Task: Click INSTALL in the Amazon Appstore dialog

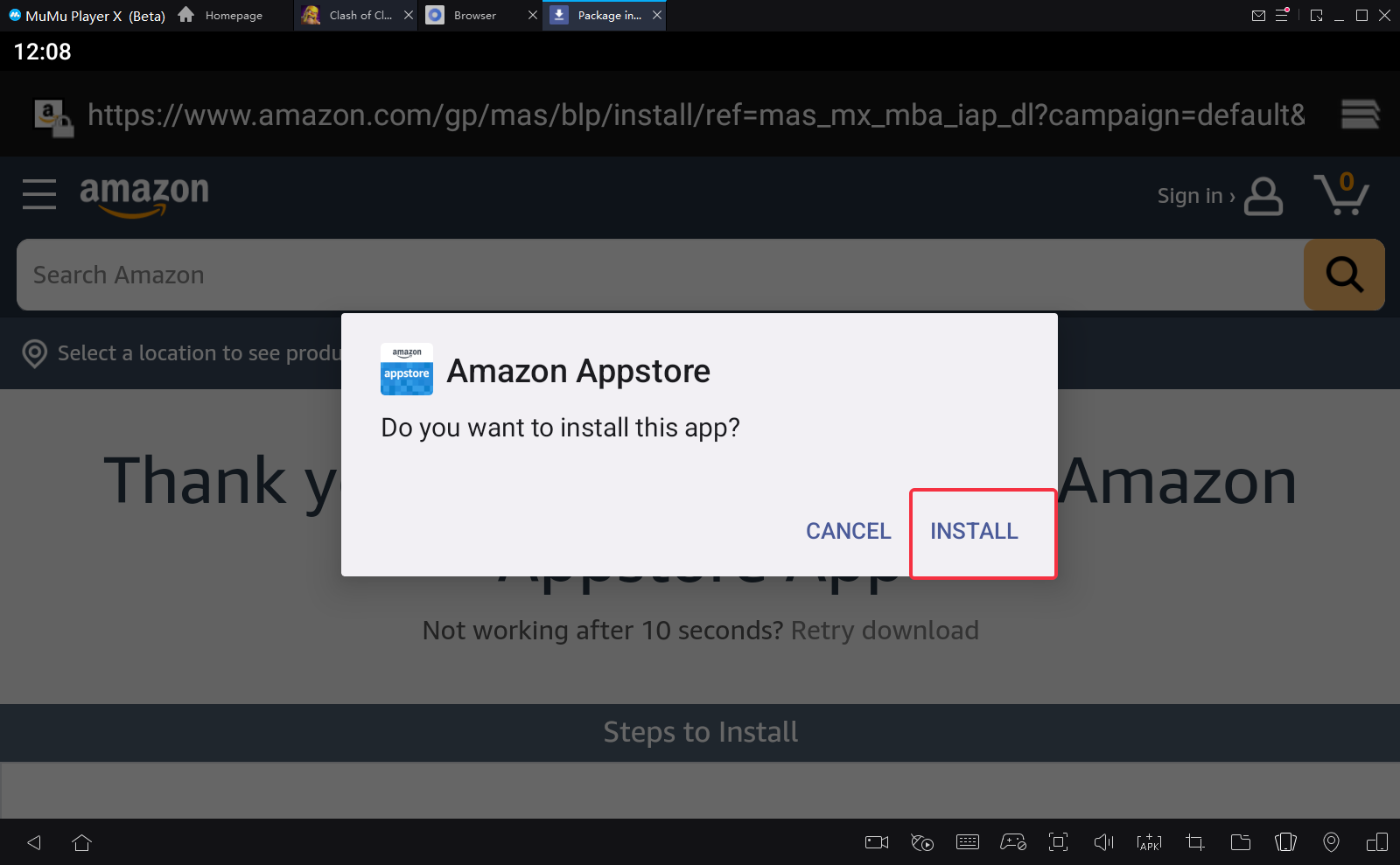Action: tap(974, 532)
